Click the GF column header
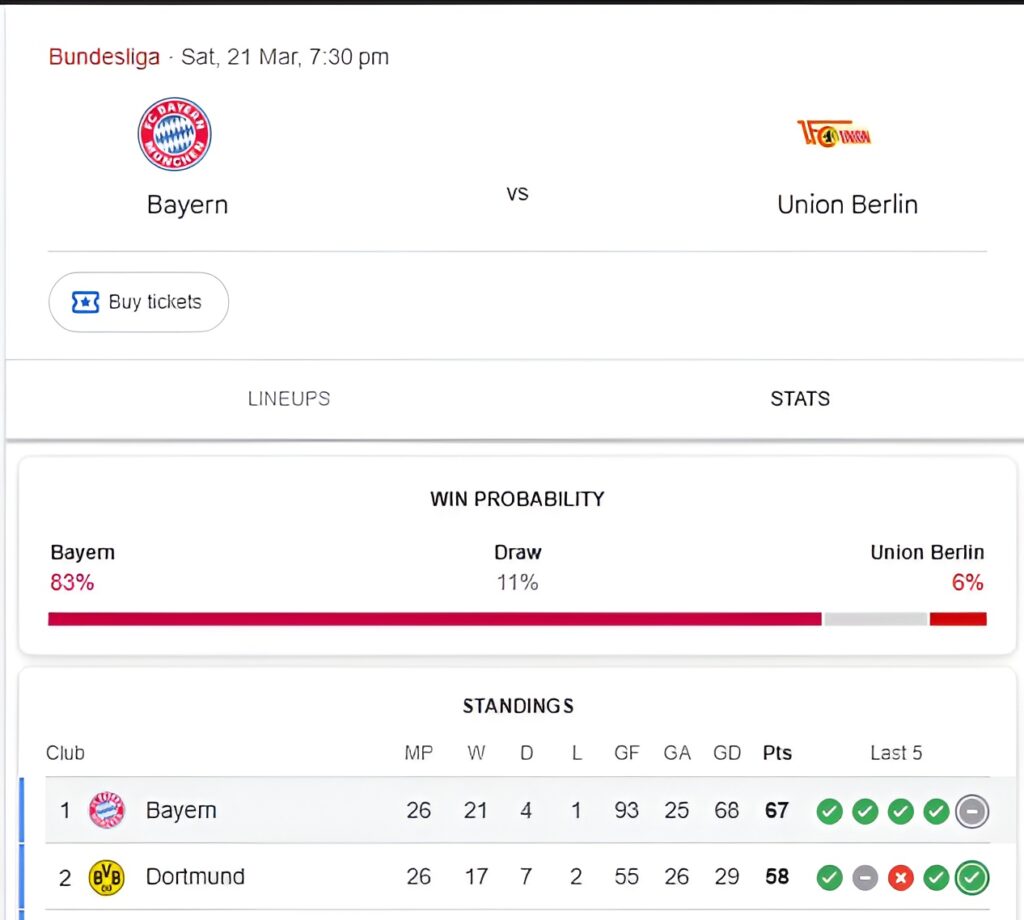Screen dimensions: 1024x920 [x=627, y=753]
